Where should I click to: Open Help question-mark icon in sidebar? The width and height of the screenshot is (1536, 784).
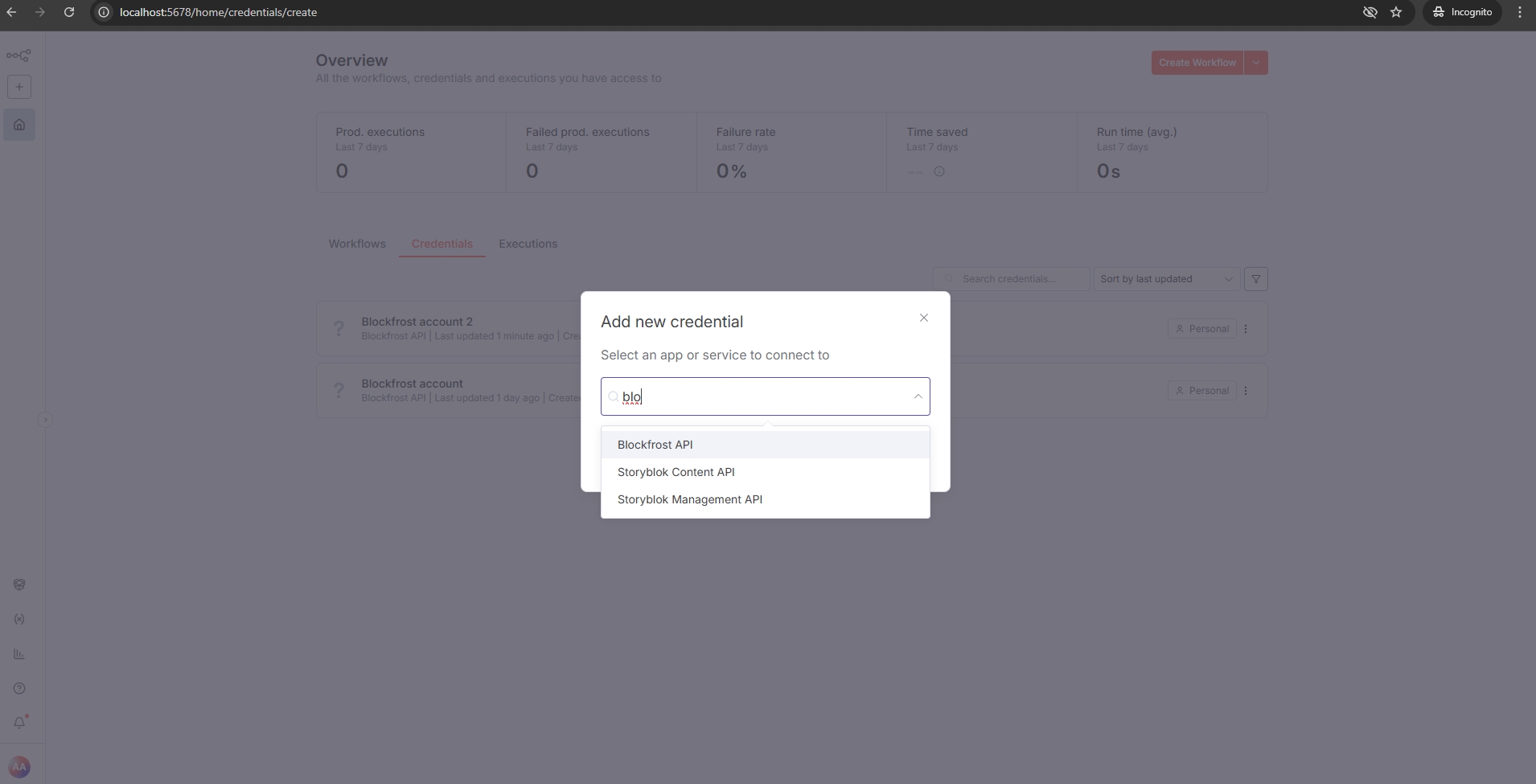click(x=19, y=688)
